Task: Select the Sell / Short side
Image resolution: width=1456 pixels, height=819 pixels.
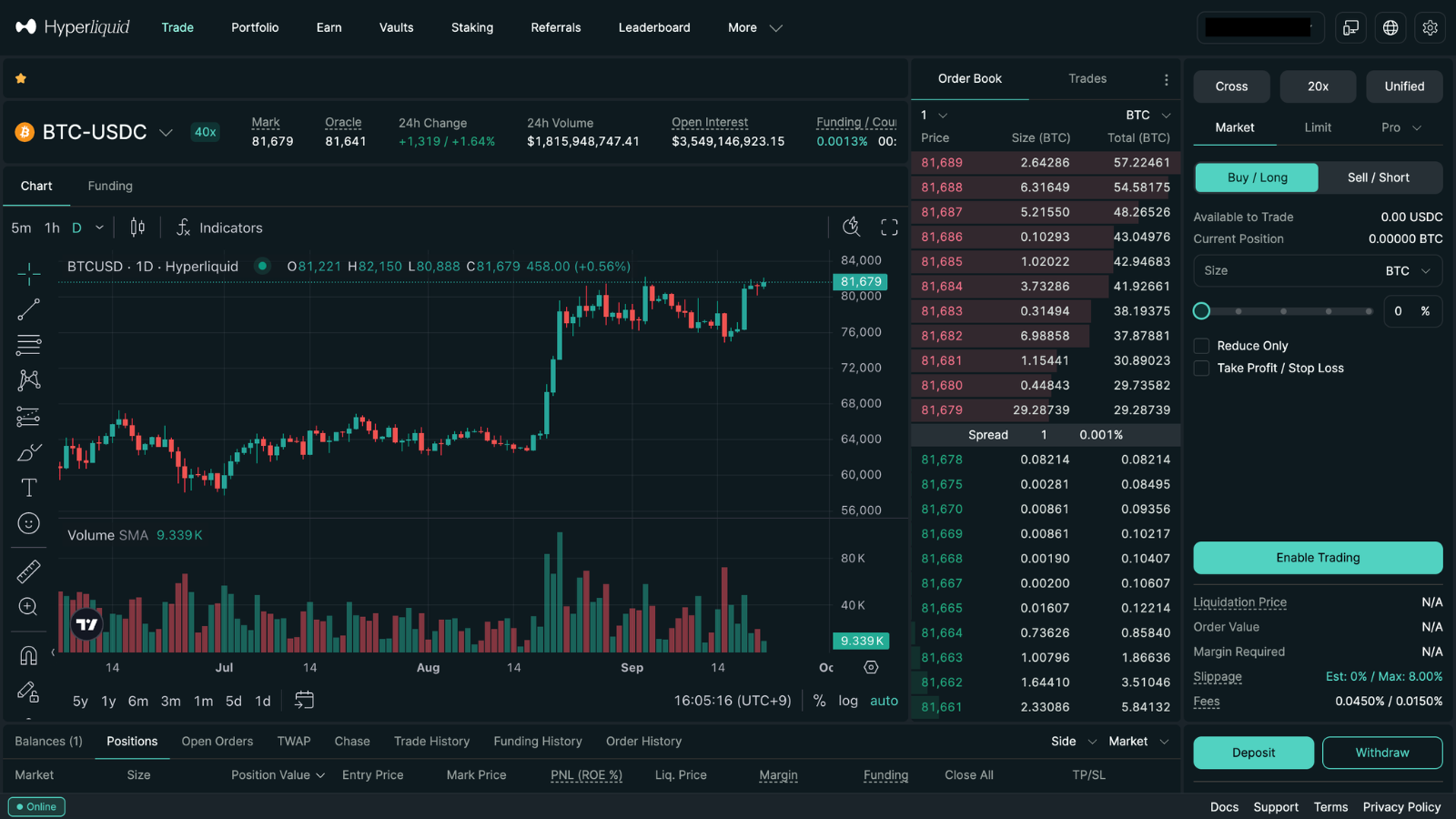Action: (x=1379, y=177)
